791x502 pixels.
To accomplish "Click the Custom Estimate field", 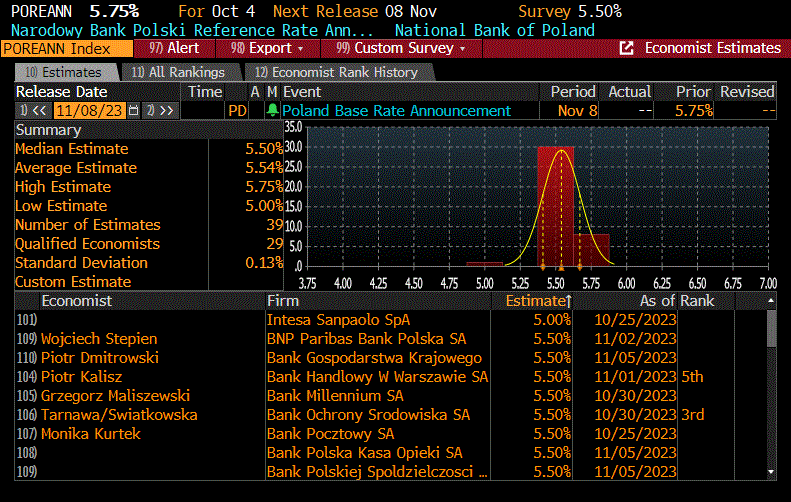I will tap(245, 282).
